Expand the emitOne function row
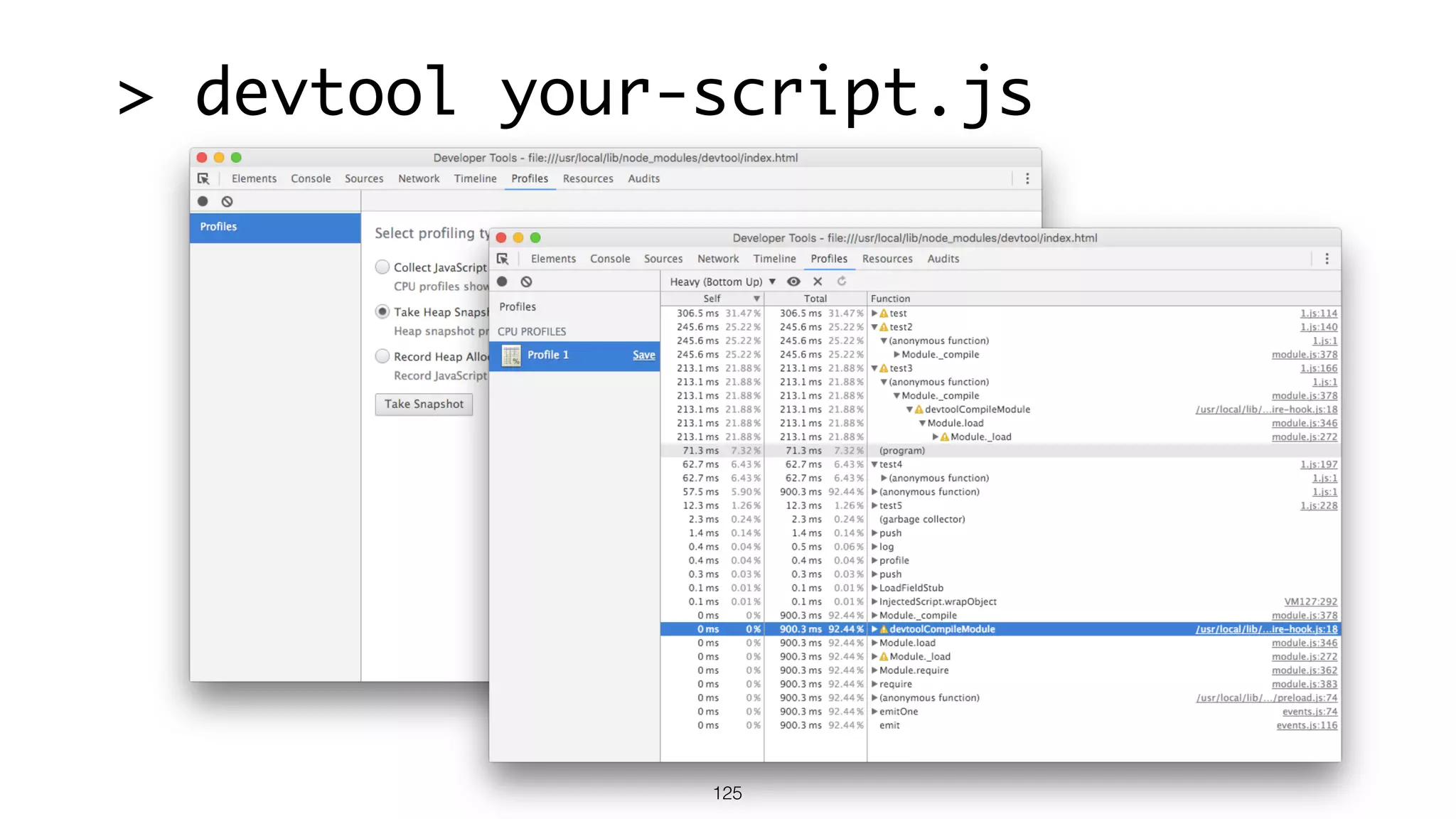 (875, 712)
